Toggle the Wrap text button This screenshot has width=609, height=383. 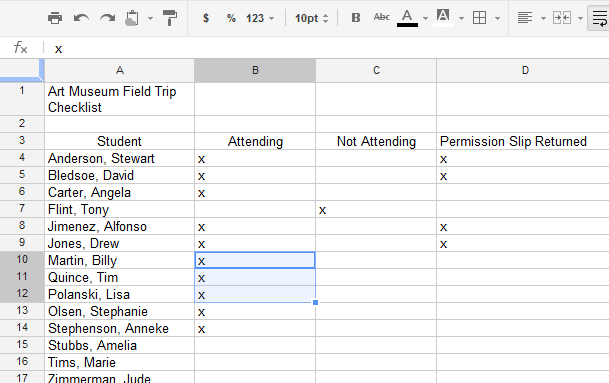pos(599,18)
